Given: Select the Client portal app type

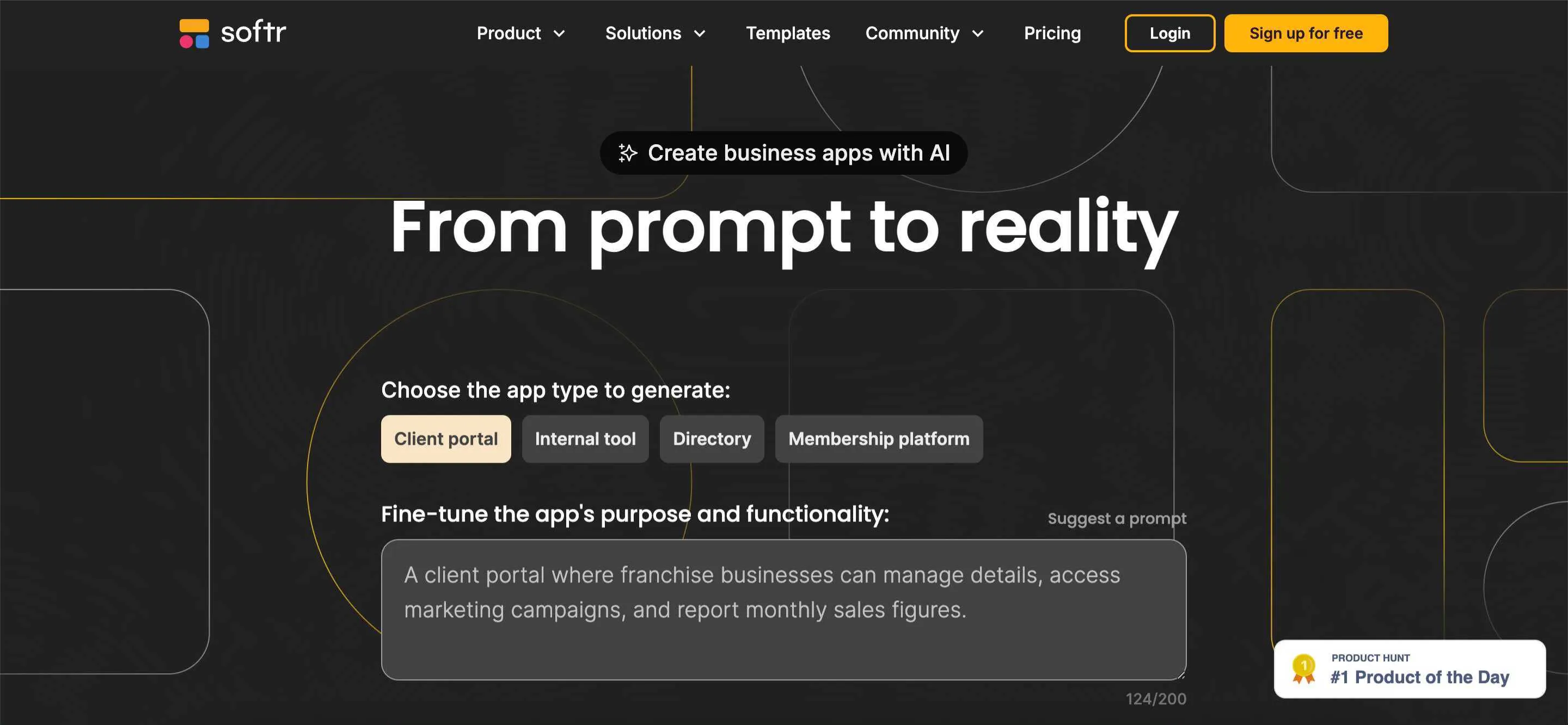Looking at the screenshot, I should pyautogui.click(x=445, y=438).
